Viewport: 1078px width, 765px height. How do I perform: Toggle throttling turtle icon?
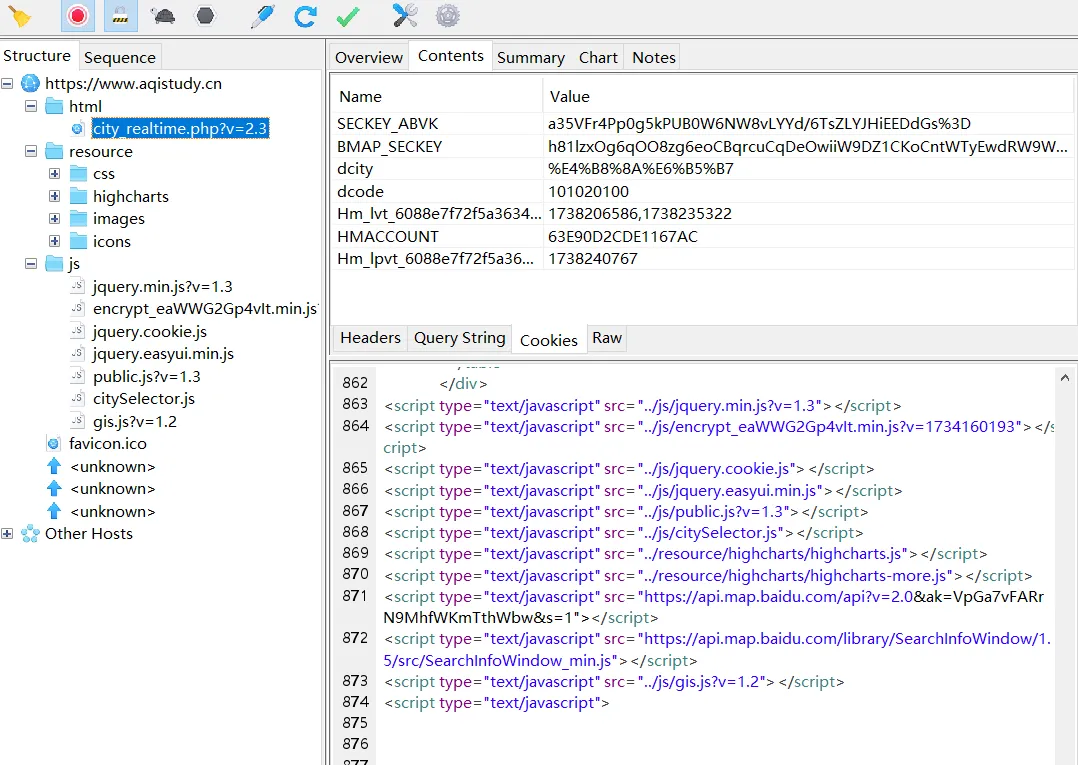click(x=163, y=16)
